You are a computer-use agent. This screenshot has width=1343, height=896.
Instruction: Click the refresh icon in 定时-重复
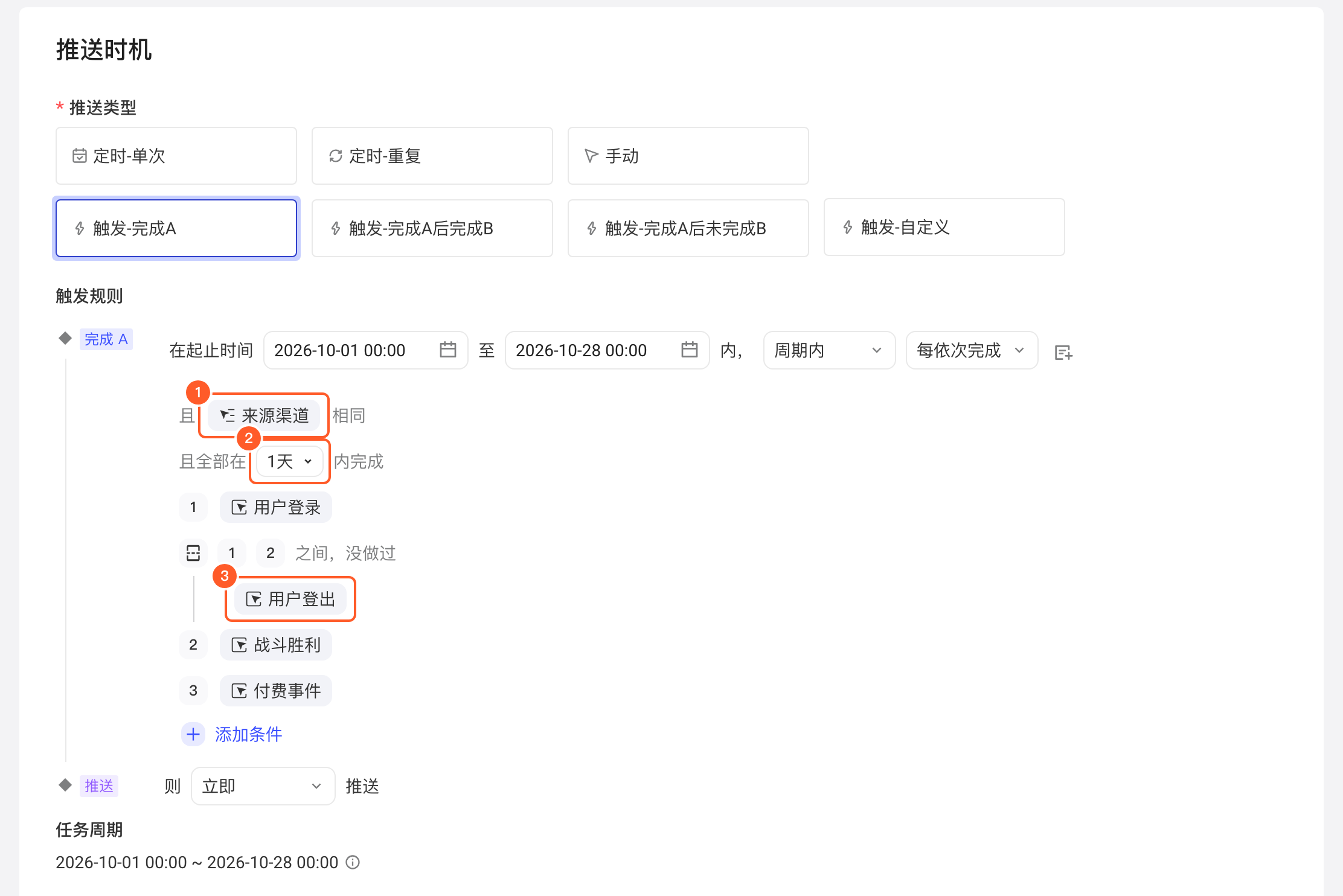(x=336, y=156)
